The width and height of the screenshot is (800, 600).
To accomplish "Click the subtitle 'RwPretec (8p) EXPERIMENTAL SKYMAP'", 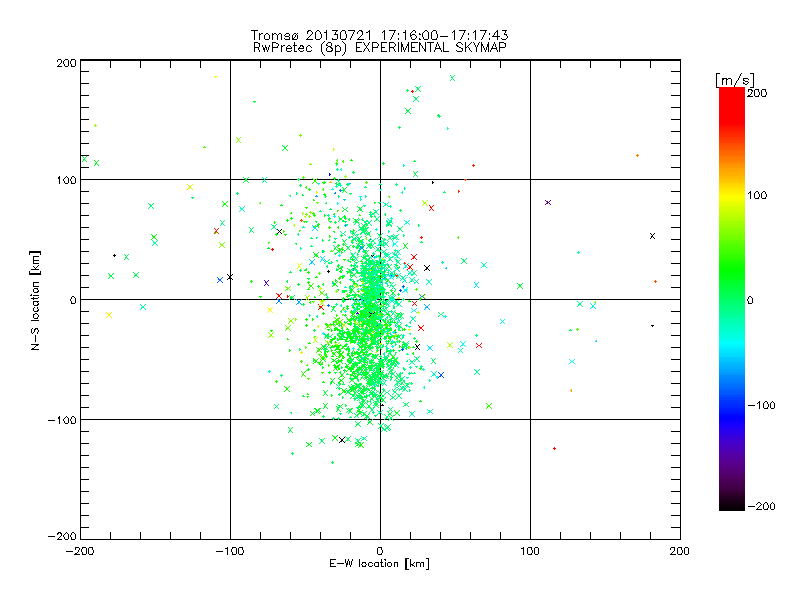I will (379, 48).
